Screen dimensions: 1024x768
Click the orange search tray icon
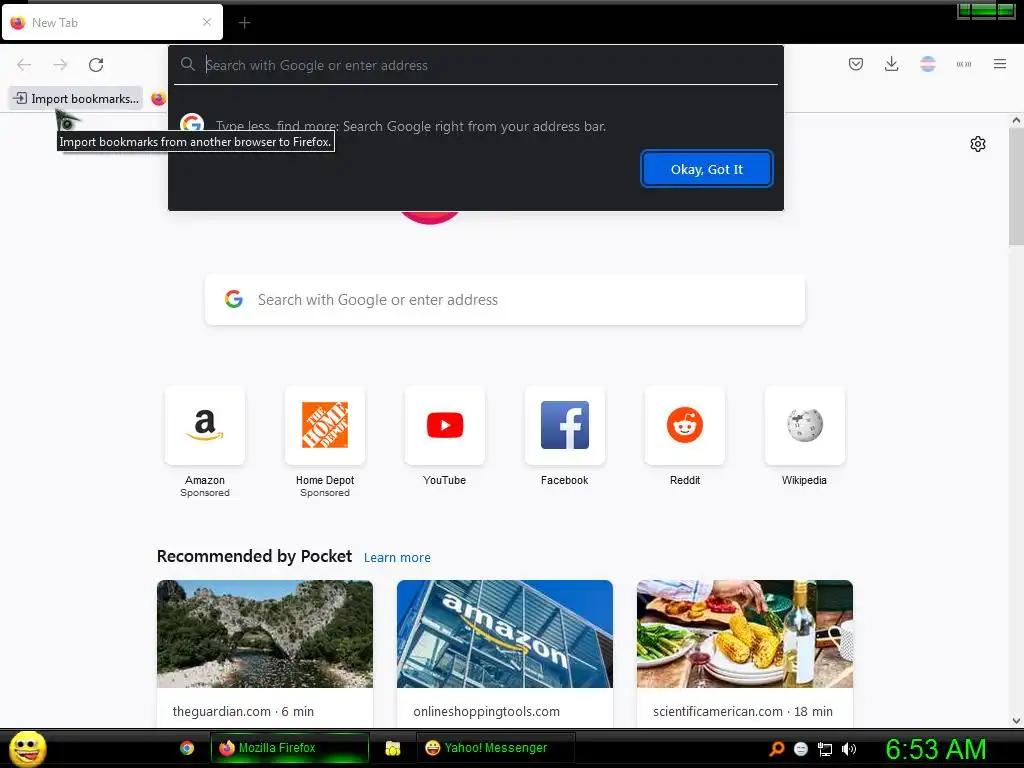click(x=776, y=749)
